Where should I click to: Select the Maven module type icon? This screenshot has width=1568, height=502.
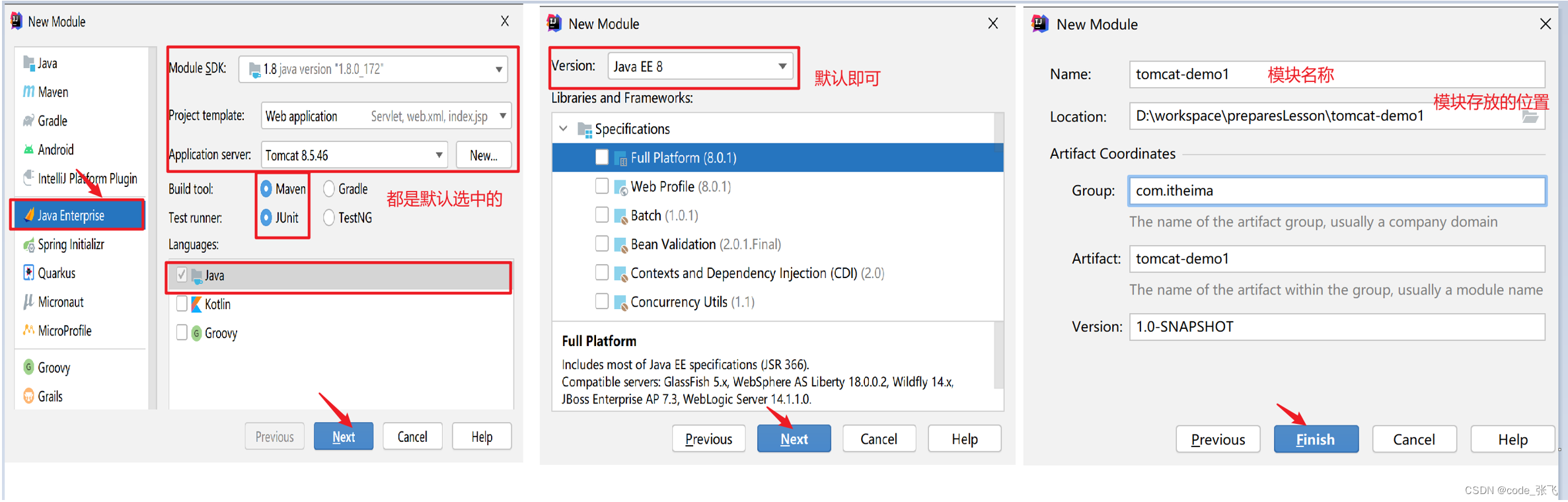tap(28, 92)
